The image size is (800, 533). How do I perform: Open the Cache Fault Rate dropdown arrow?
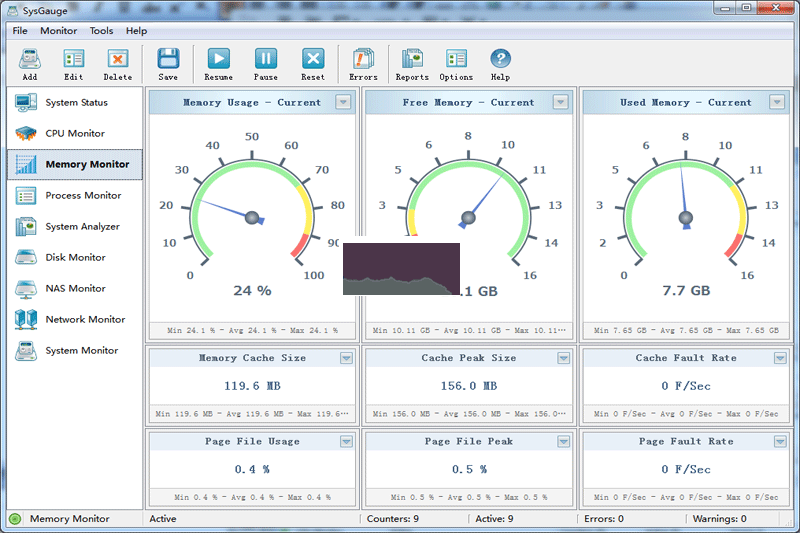coord(778,358)
